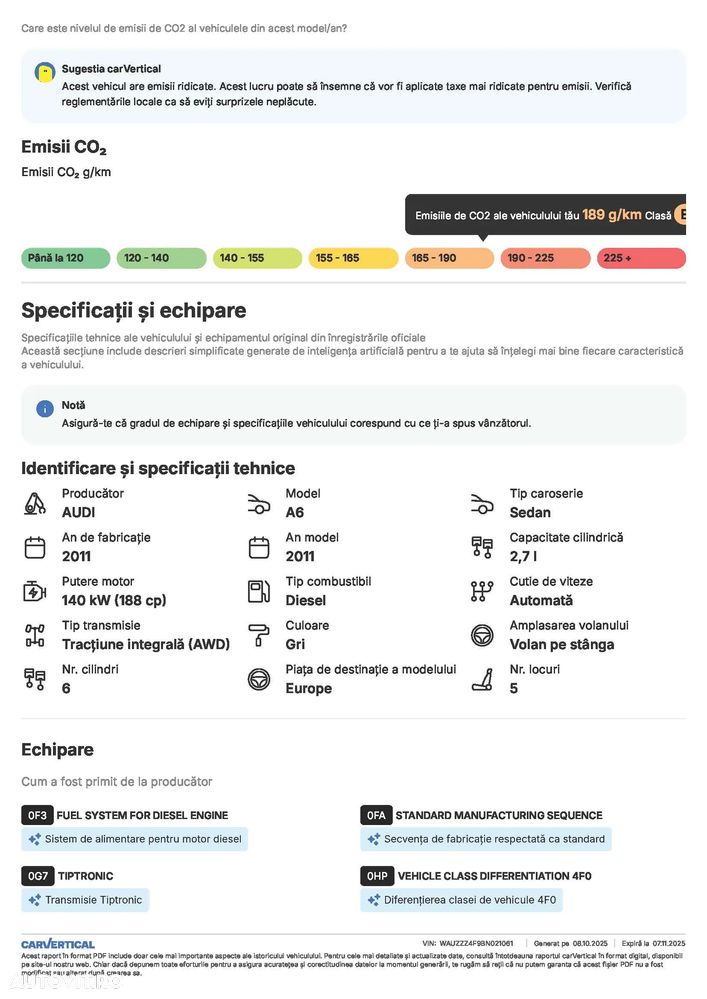Screen dimensions: 707x999
Task: Click the carVertical mascot suggestion icon
Action: point(45,72)
